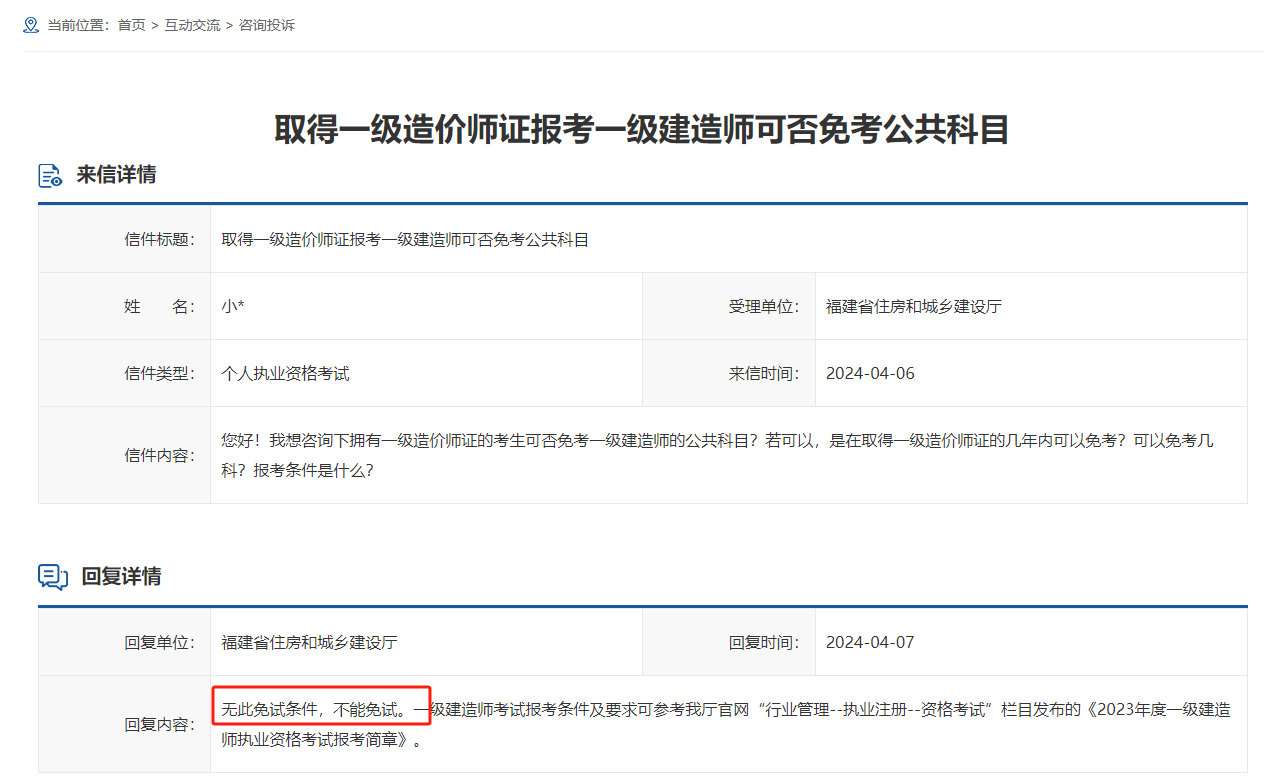The width and height of the screenshot is (1284, 781).
Task: Click 受理单位 value 福建省住房和城乡建设厅
Action: [913, 306]
